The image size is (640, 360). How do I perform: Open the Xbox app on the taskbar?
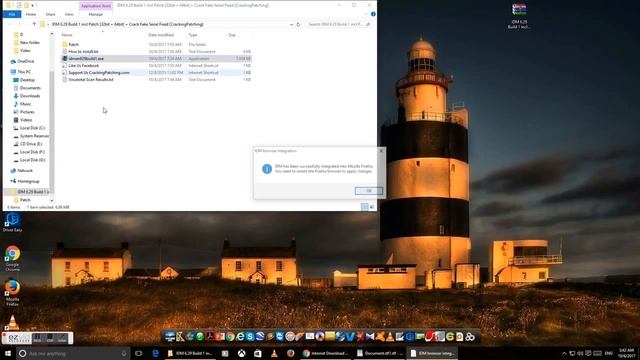coord(242,353)
